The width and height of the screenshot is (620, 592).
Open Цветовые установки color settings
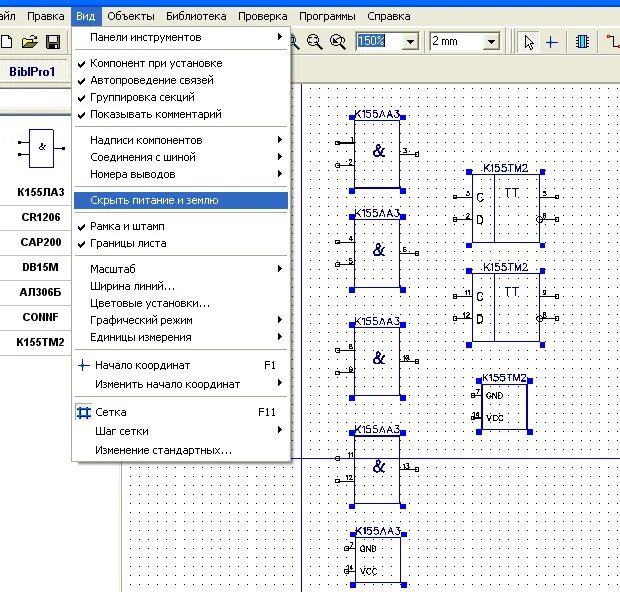coord(149,303)
